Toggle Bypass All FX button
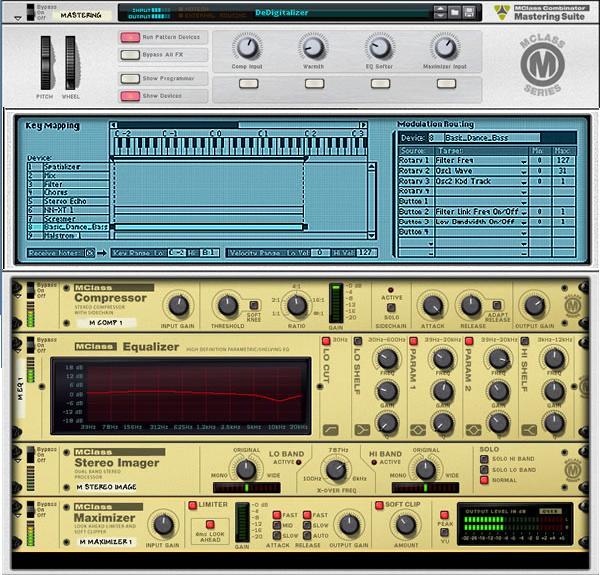The image size is (601, 575). pyautogui.click(x=130, y=55)
